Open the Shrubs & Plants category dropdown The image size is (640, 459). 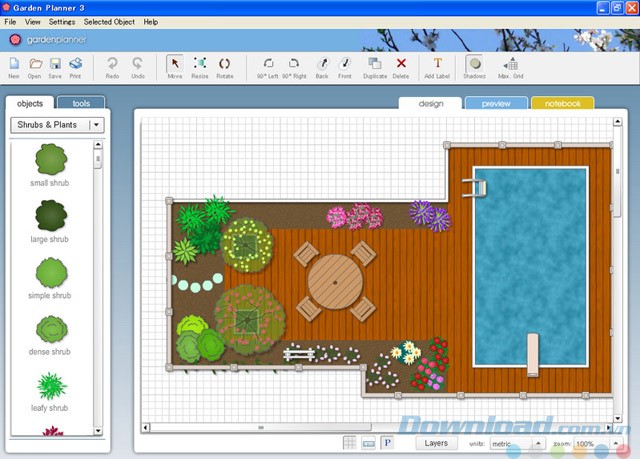pyautogui.click(x=57, y=125)
